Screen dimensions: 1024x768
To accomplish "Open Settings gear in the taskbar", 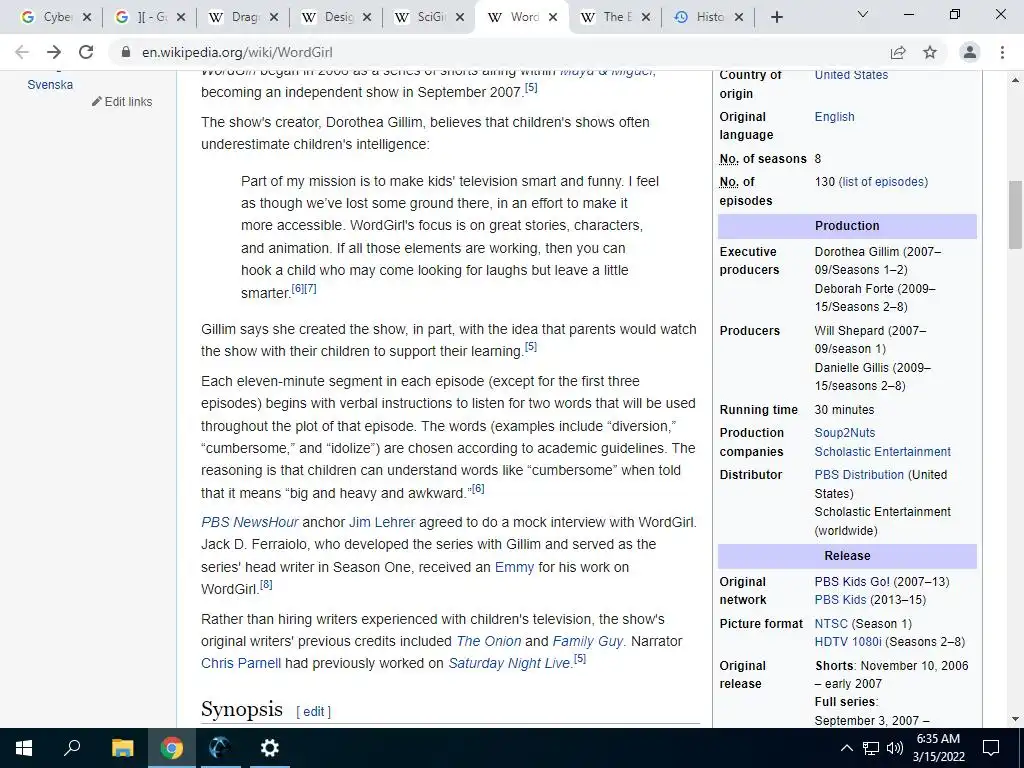I will (x=269, y=748).
